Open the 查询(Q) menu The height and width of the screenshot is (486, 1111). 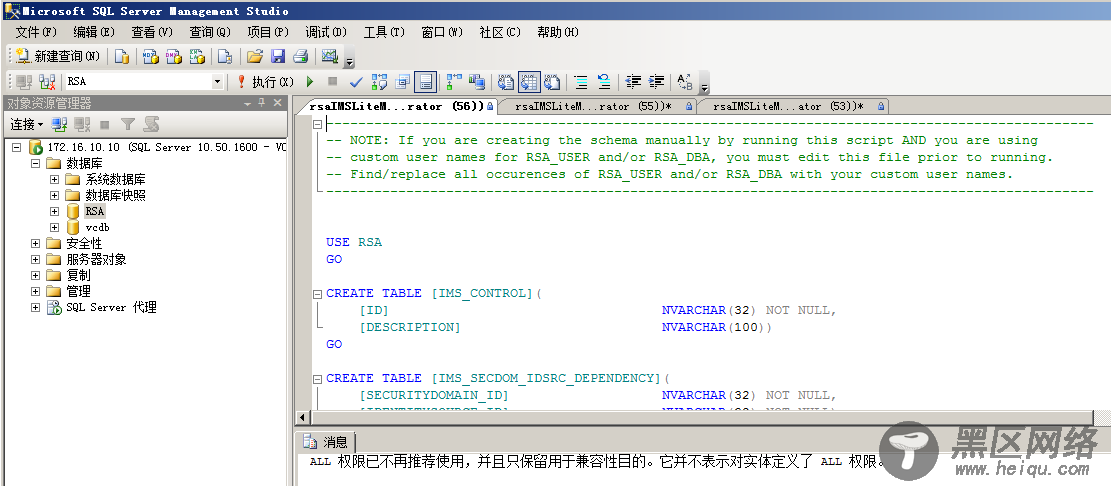tap(210, 33)
